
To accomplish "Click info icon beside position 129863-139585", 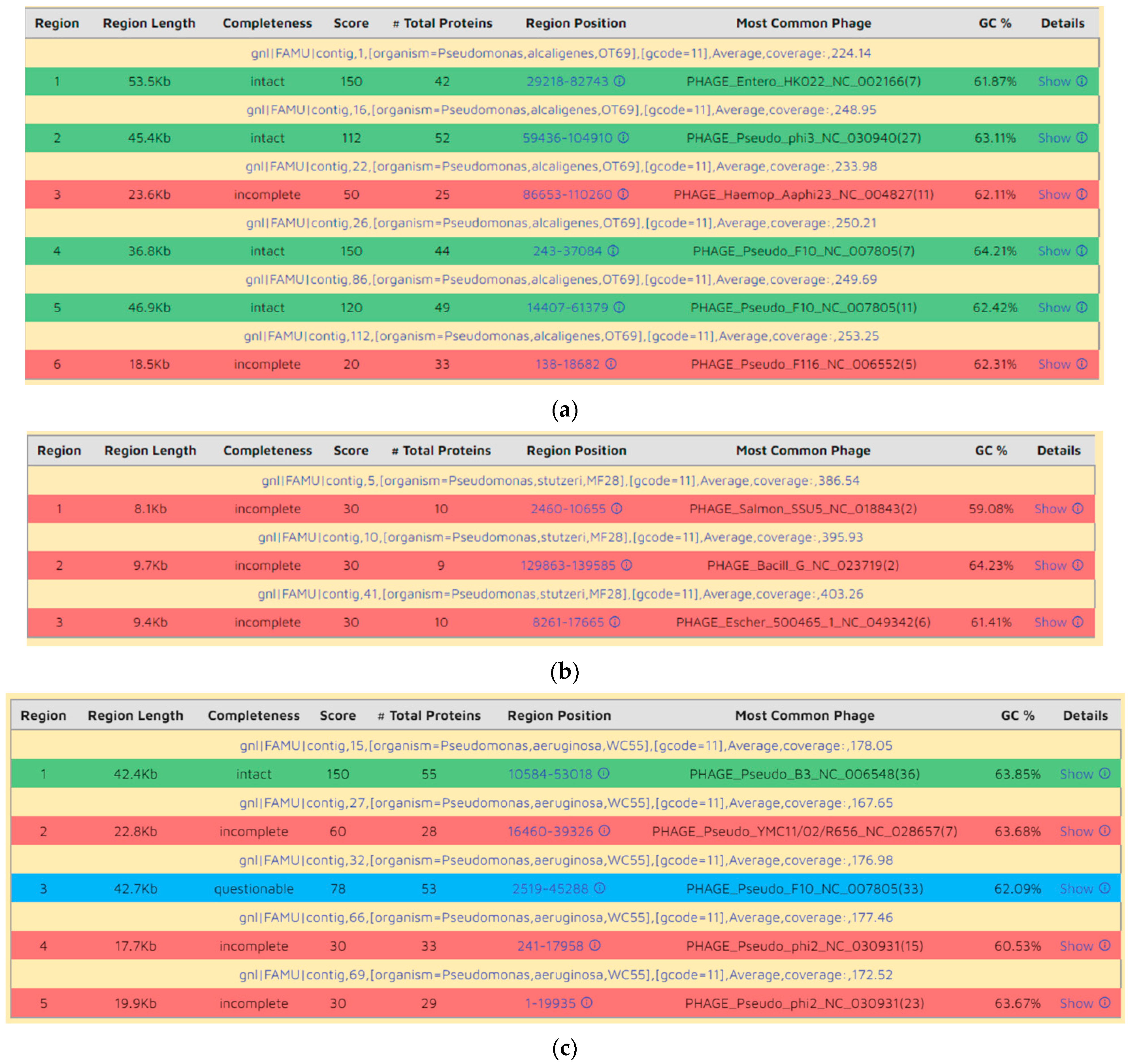I will [x=626, y=565].
